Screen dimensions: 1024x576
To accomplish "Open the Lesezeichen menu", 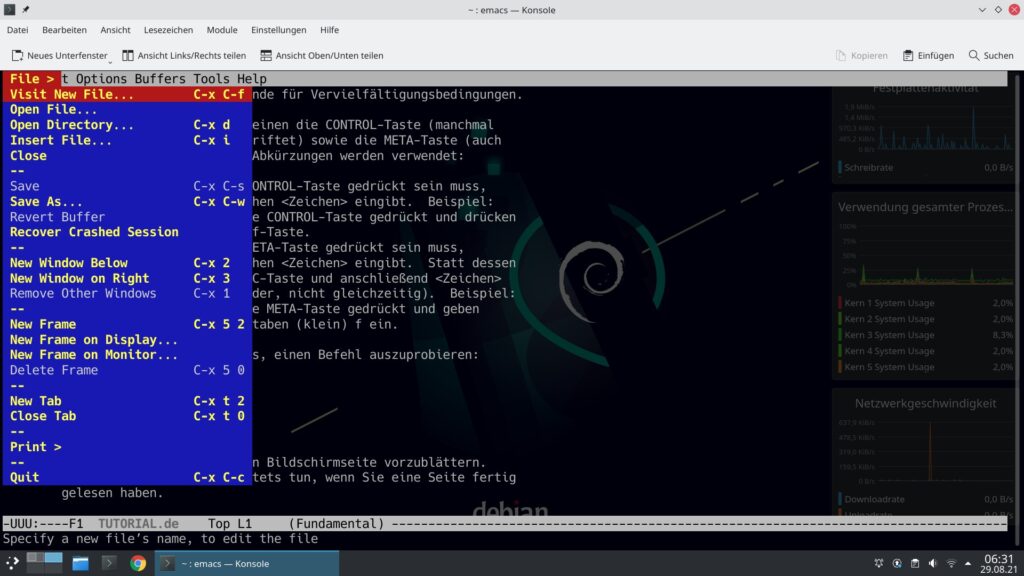I will click(x=168, y=30).
